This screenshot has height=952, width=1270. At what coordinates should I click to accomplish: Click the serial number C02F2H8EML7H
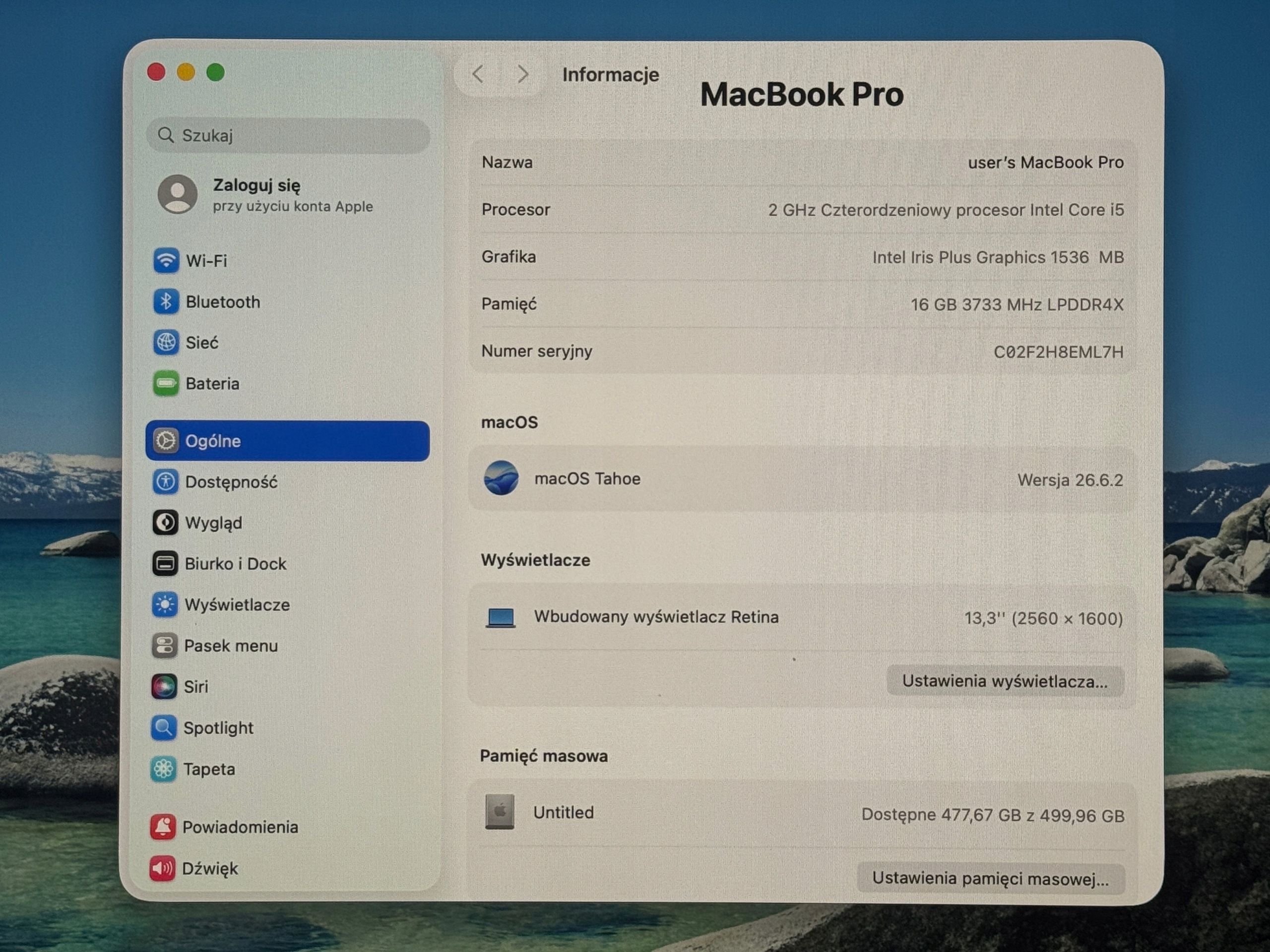(x=1059, y=352)
